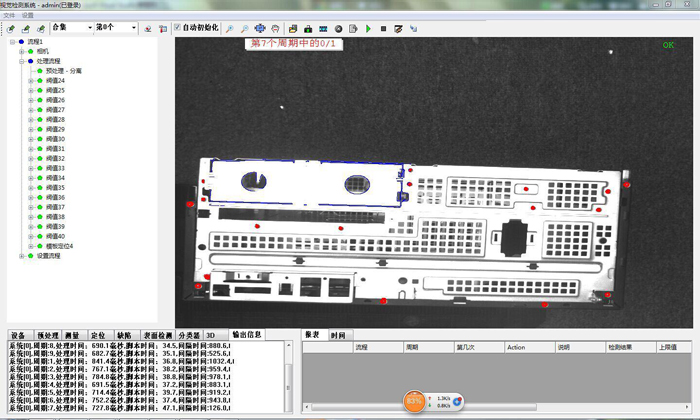This screenshot has height=420, width=700.
Task: Expand the 相机 tree node
Action: tap(21, 51)
